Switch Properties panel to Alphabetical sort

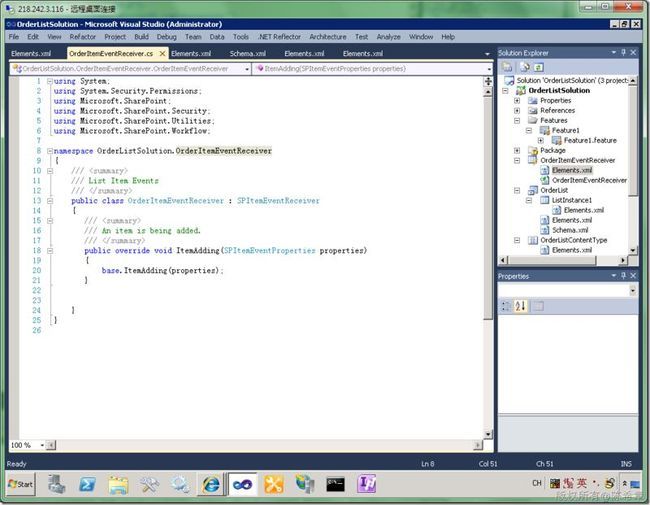click(520, 306)
